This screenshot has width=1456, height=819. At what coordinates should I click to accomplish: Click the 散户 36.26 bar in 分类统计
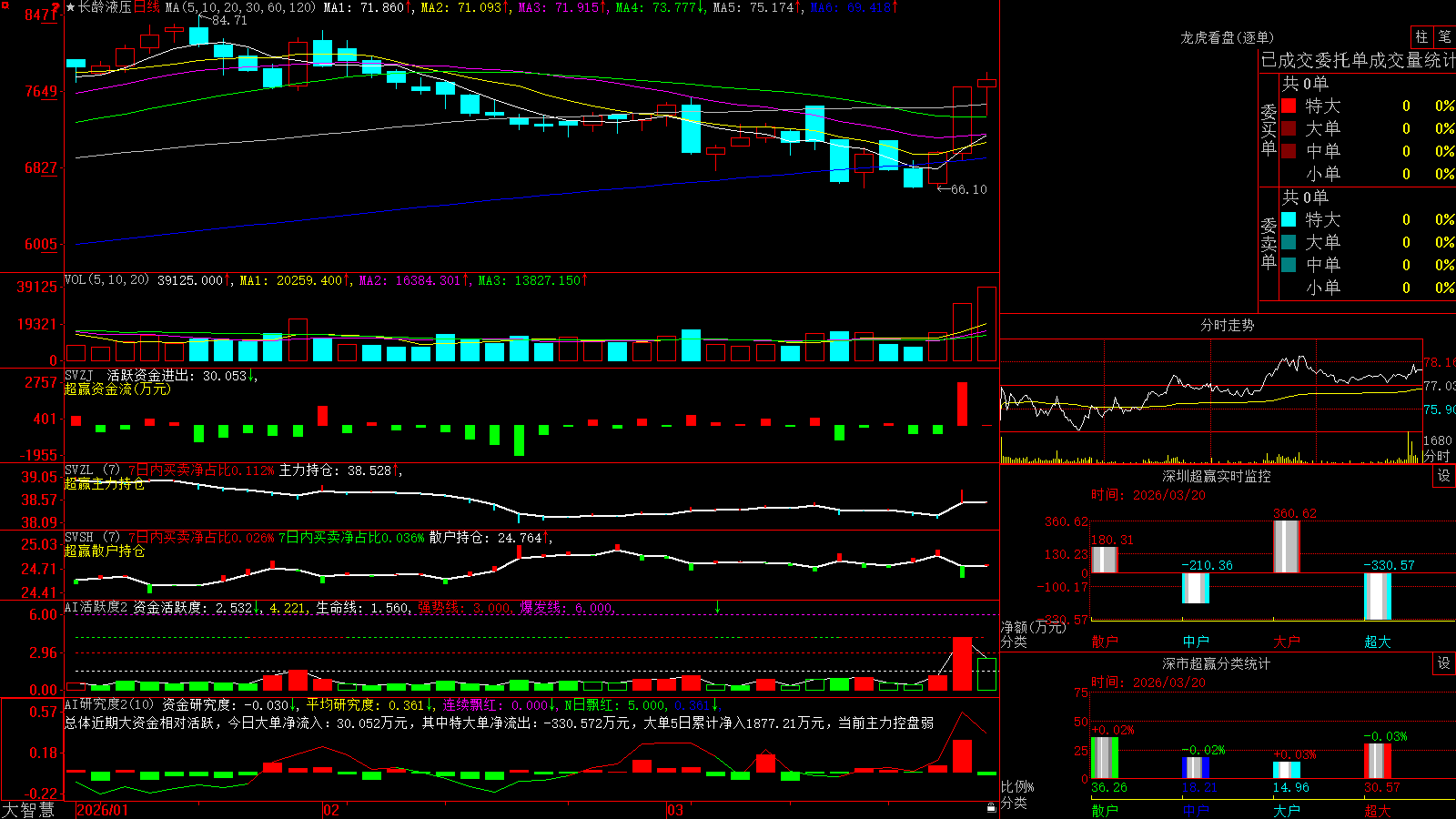[x=1104, y=758]
